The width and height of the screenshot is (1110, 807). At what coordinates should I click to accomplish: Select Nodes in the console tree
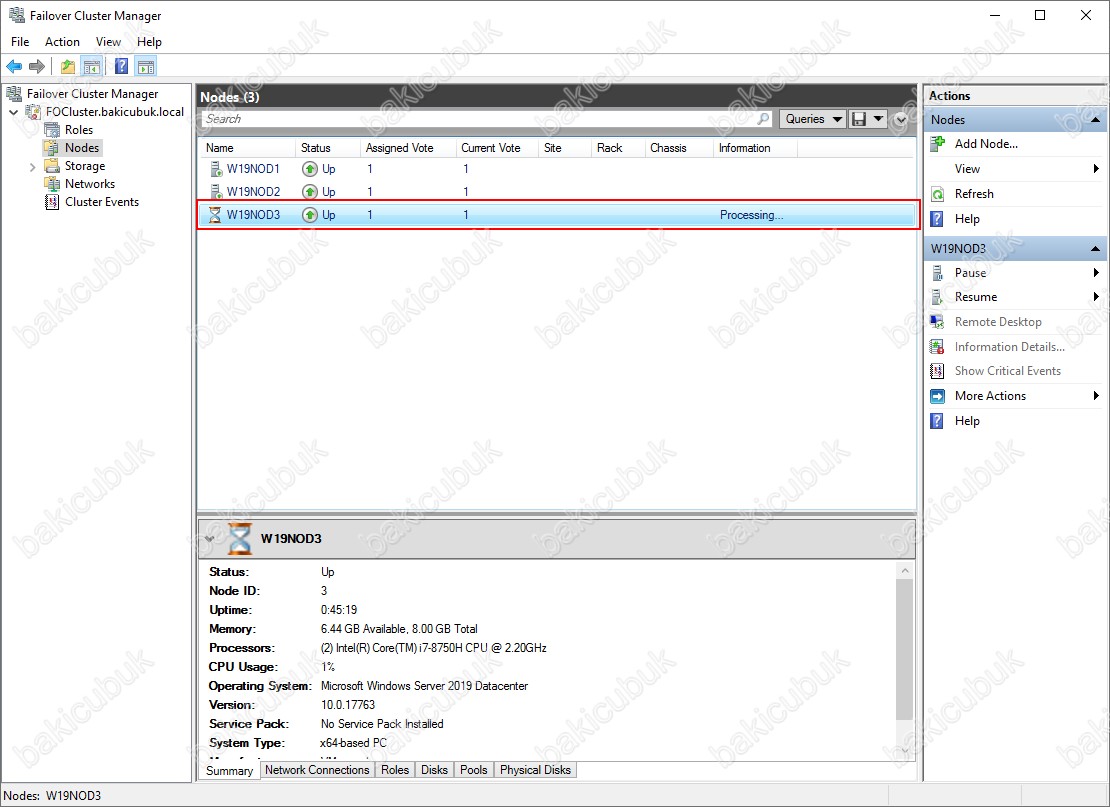tap(82, 147)
